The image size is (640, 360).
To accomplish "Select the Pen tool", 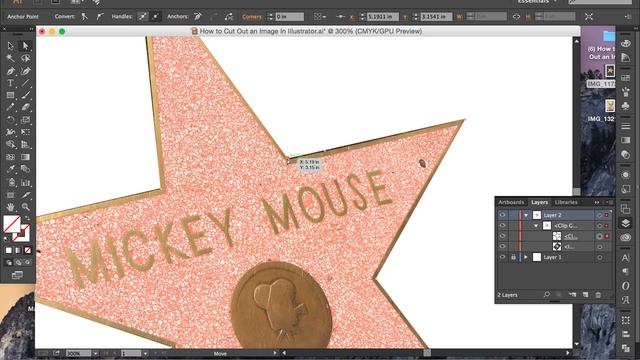I will pyautogui.click(x=11, y=71).
